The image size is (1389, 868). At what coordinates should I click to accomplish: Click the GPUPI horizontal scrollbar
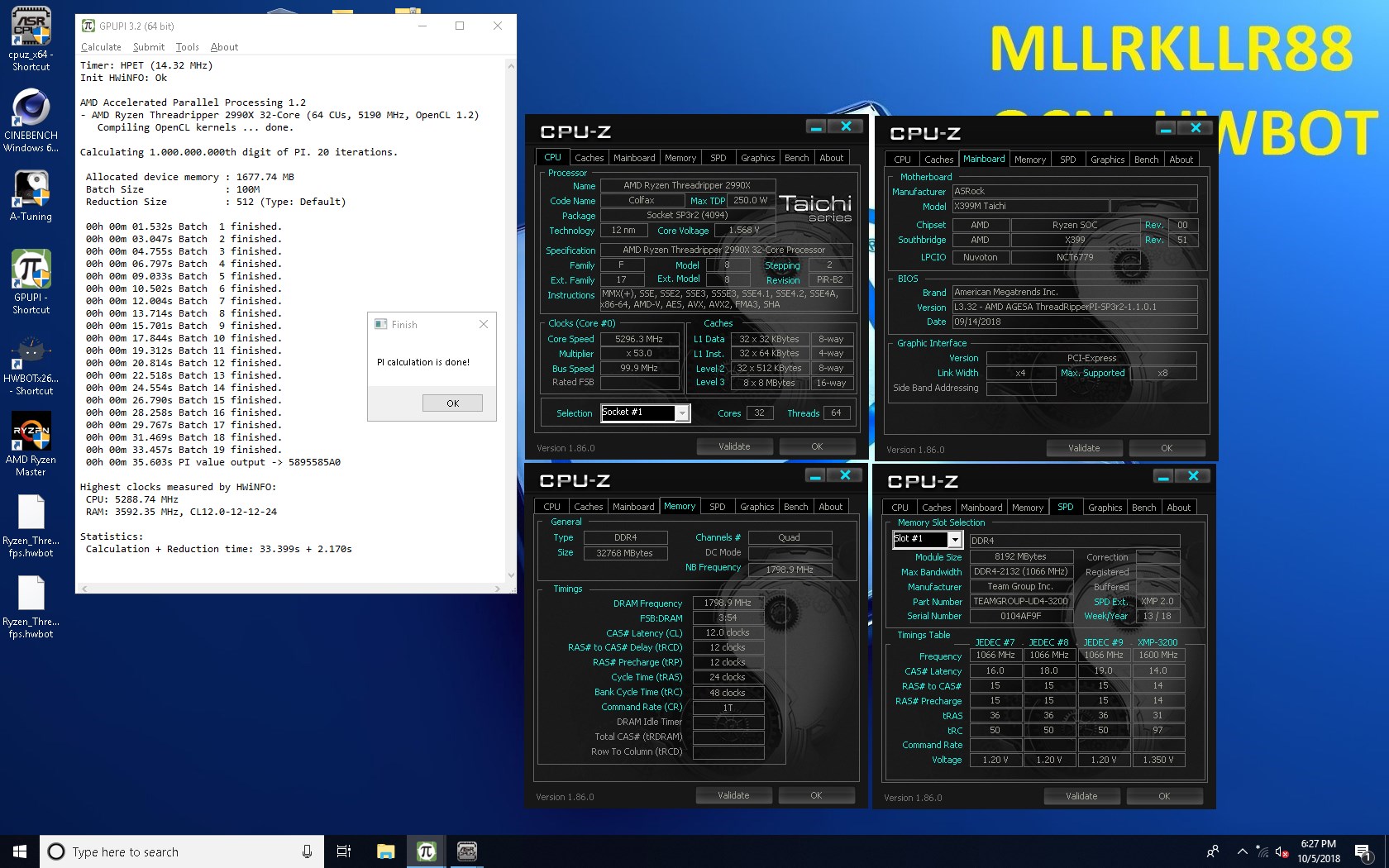pyautogui.click(x=290, y=588)
